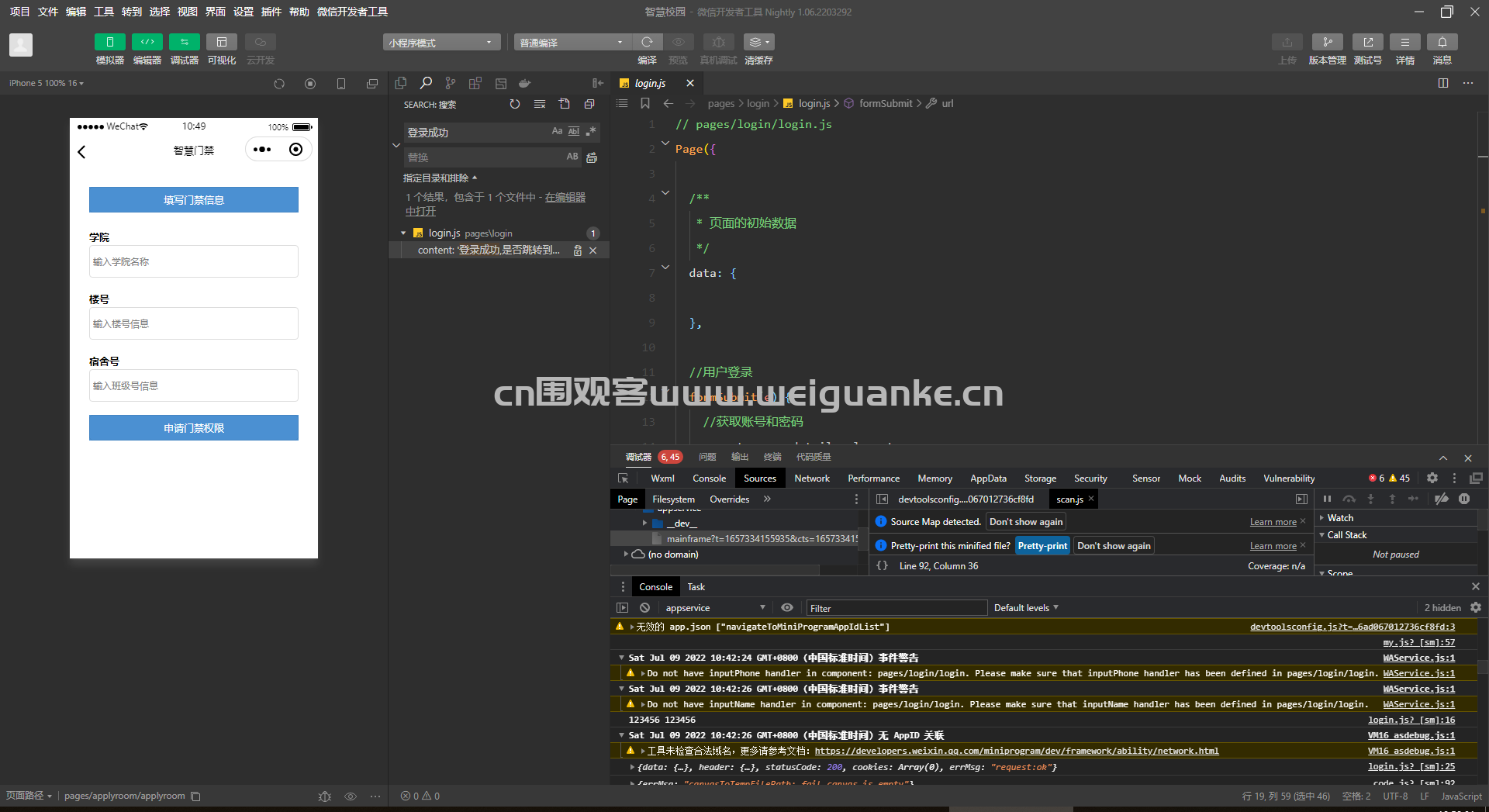This screenshot has height=812, width=1489.
Task: Toggle regular expression search option
Action: [x=591, y=132]
